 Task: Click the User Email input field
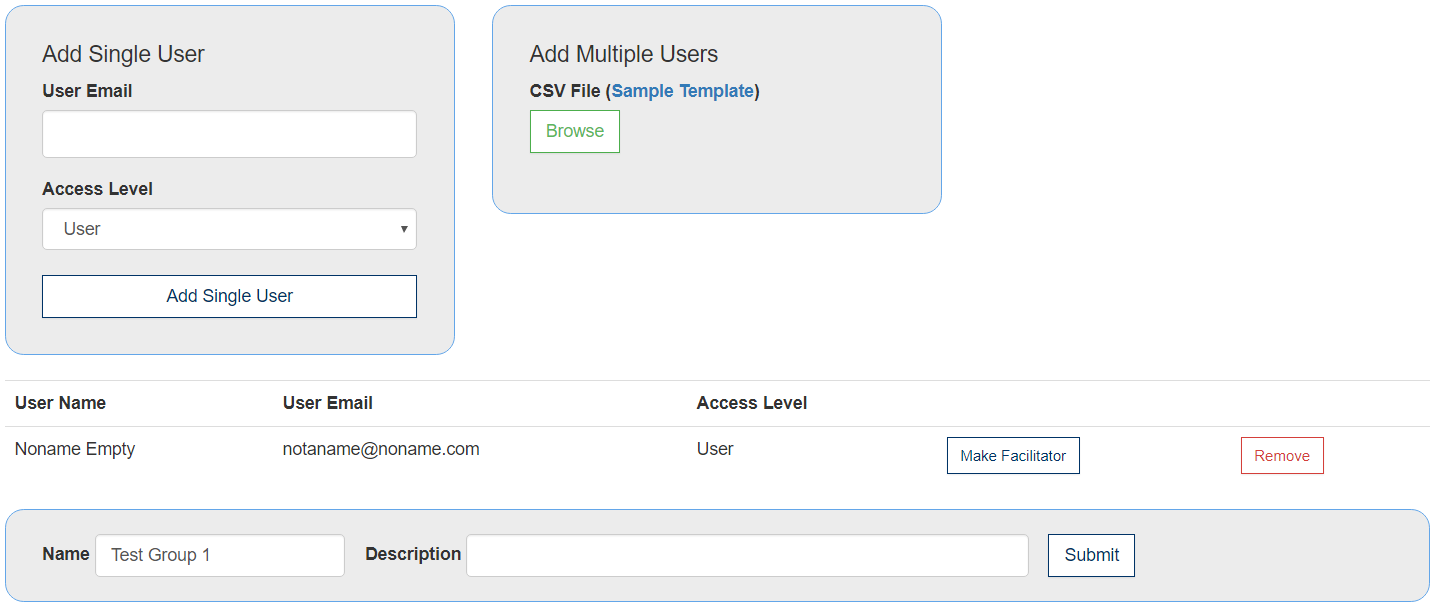229,134
